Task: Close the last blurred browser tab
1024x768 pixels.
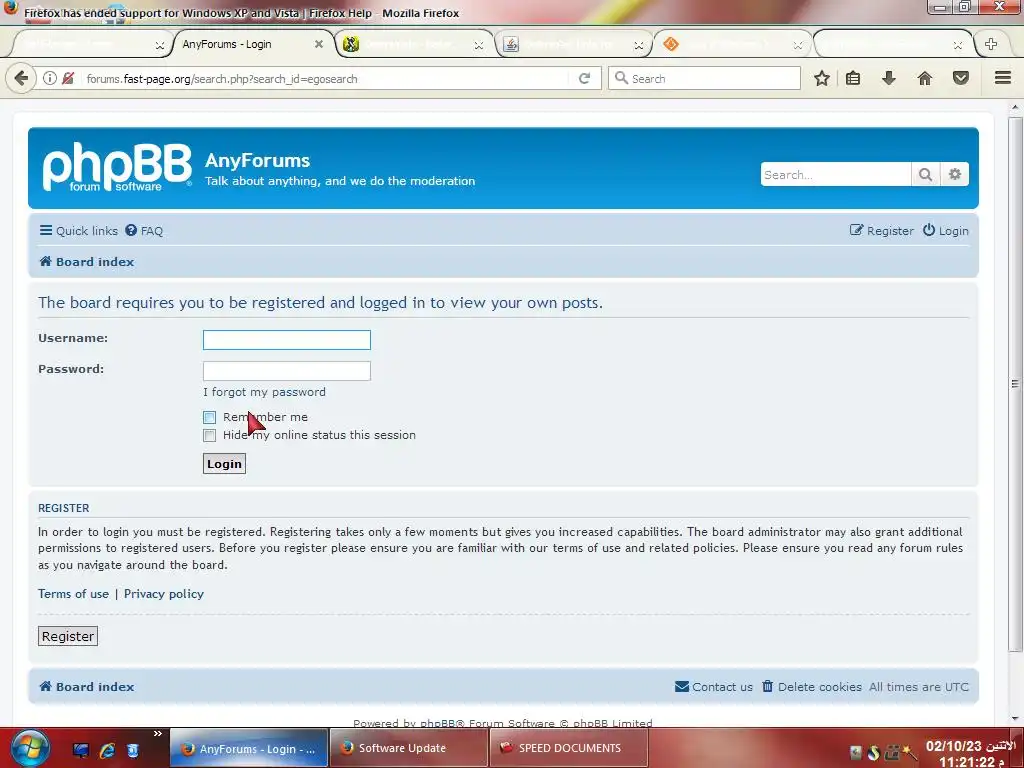Action: coord(957,45)
